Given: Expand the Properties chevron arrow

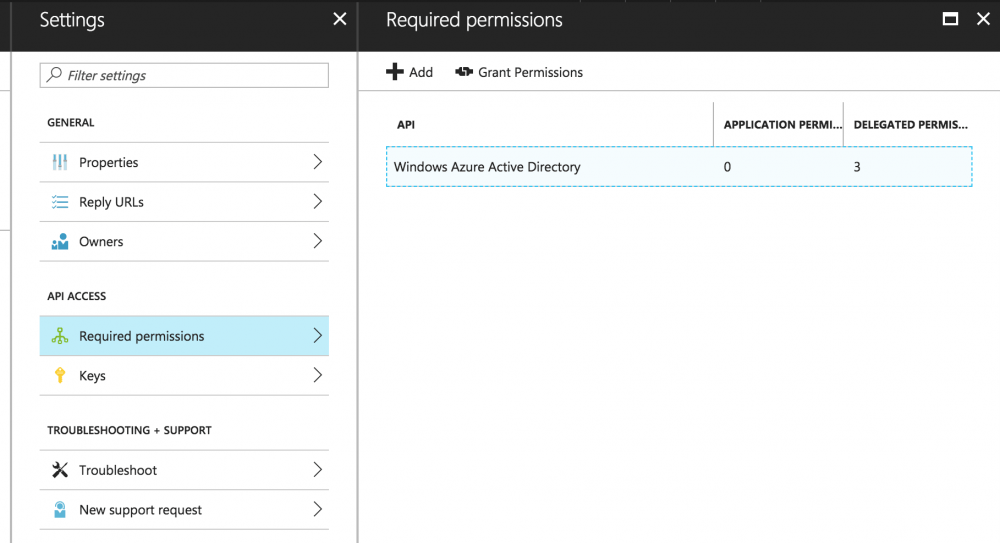Looking at the screenshot, I should tap(317, 162).
